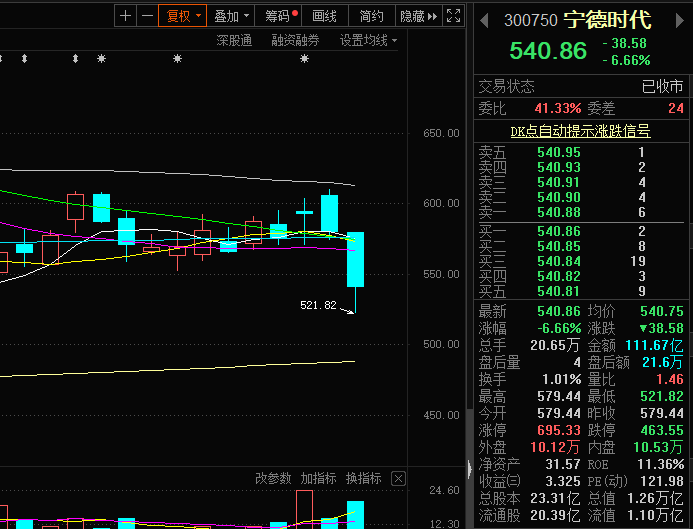Open 深股通 link
Screen dimensions: 693x529
(x=234, y=41)
